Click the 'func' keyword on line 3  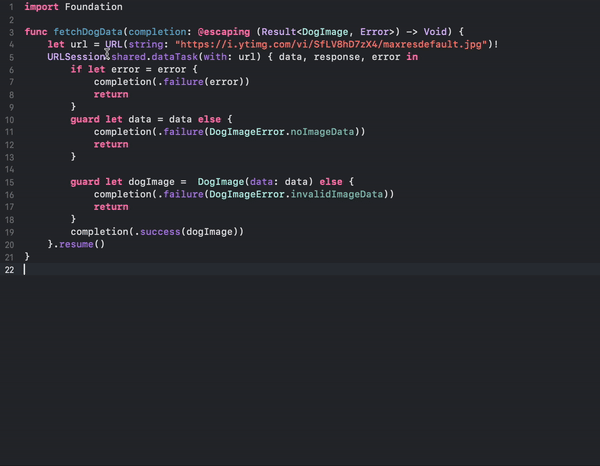coord(36,32)
